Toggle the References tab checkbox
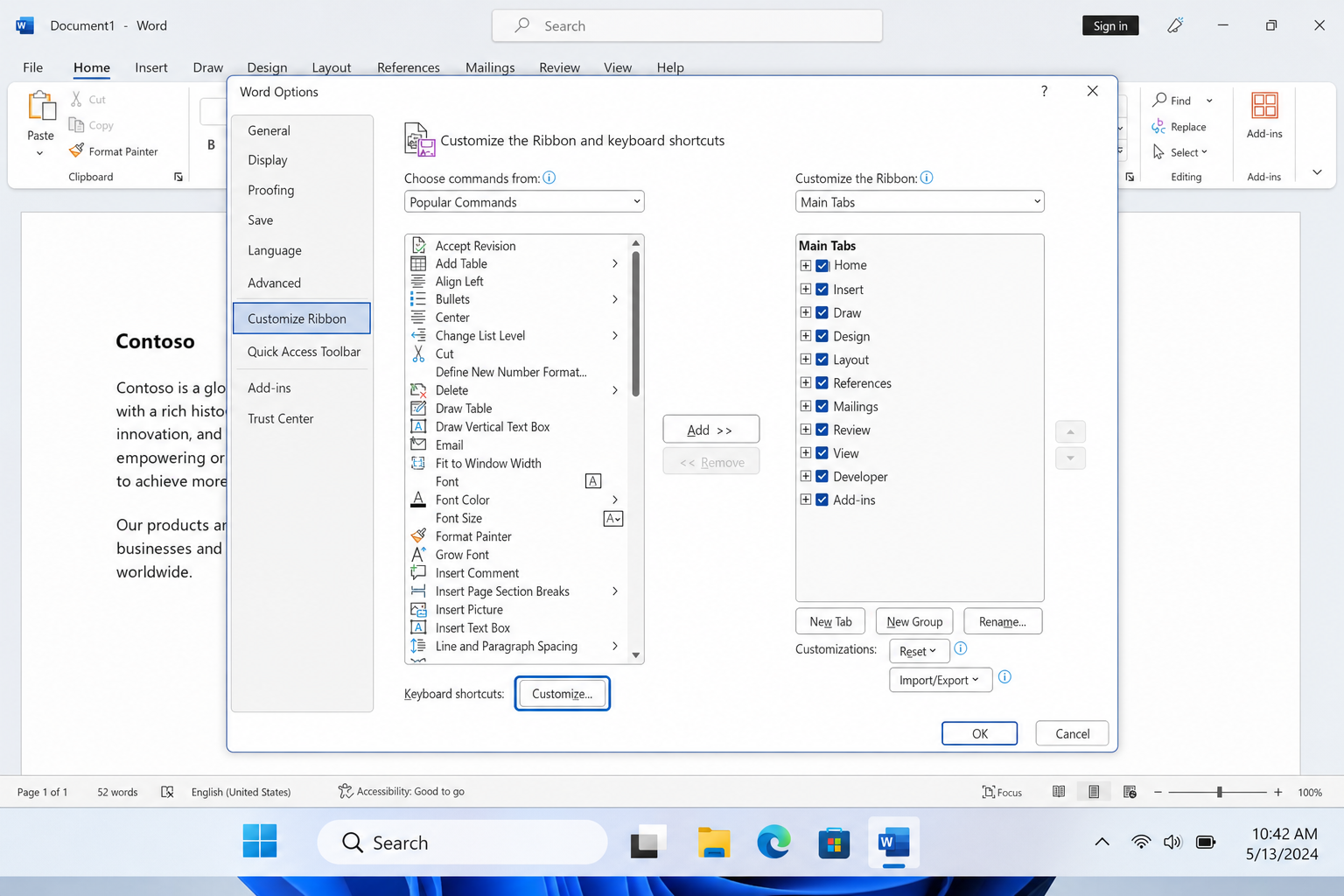Image resolution: width=1344 pixels, height=896 pixels. pyautogui.click(x=822, y=382)
